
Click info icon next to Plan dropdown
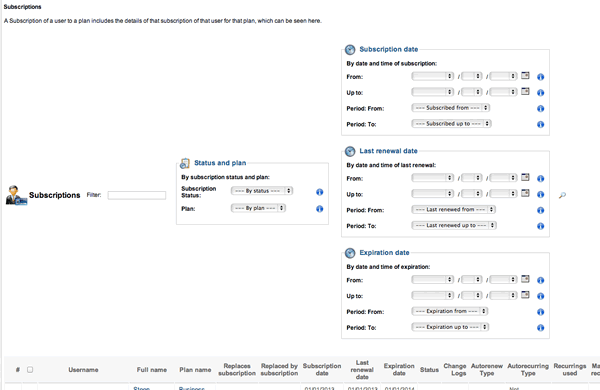tap(320, 209)
